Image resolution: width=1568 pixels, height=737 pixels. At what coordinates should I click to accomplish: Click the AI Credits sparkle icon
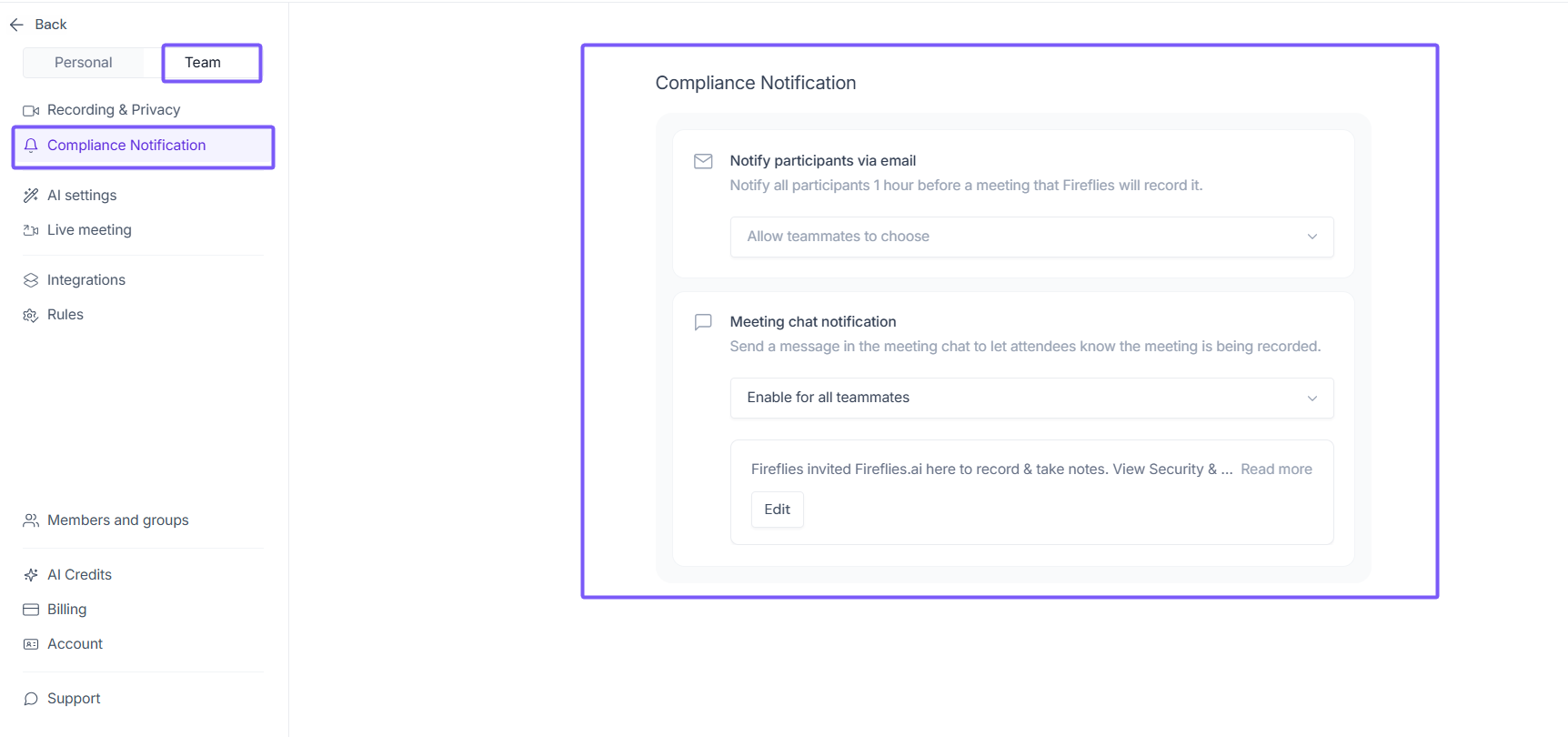pyautogui.click(x=31, y=575)
